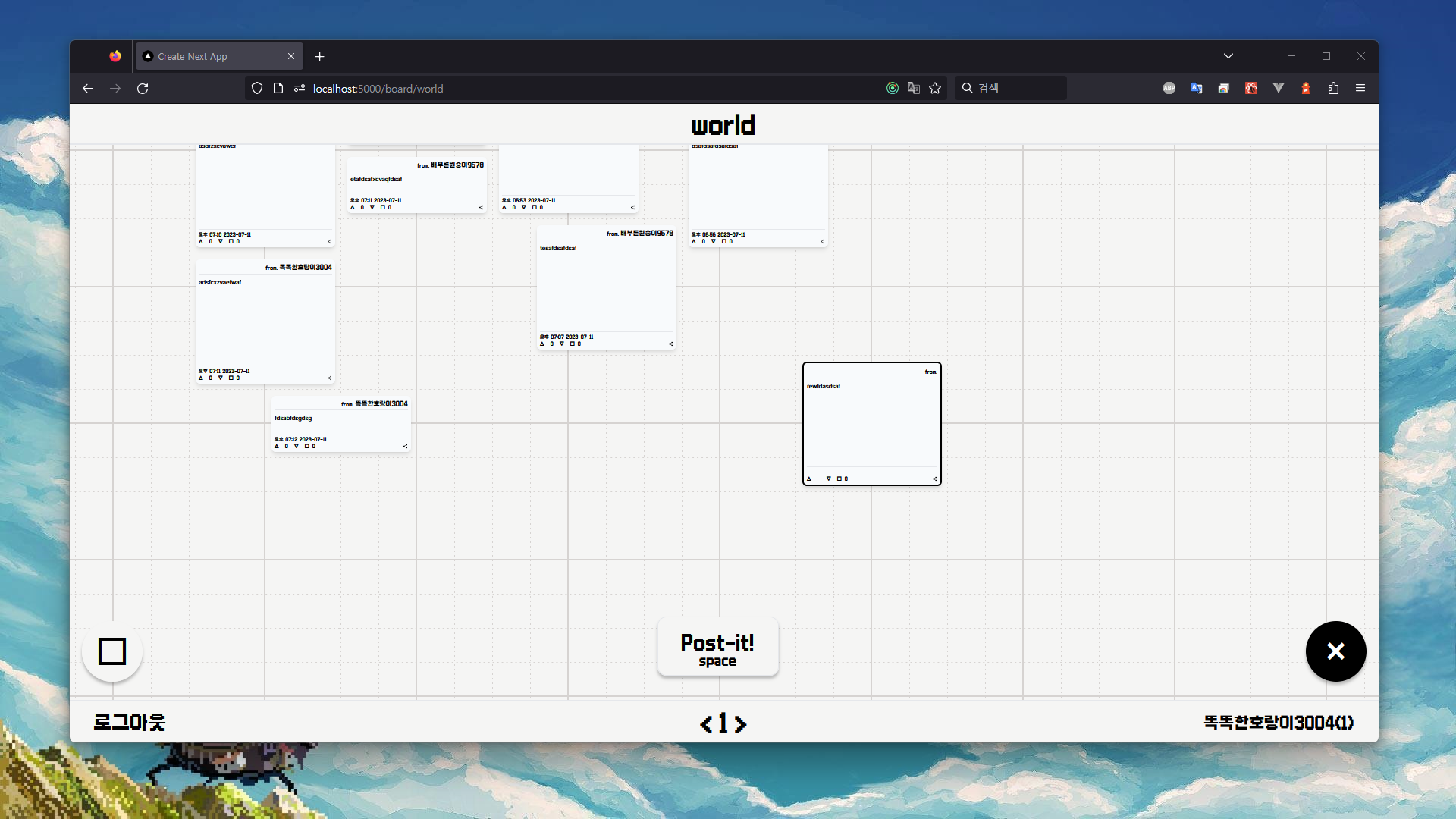Go to next page arrow
The image size is (1456, 819).
(741, 724)
